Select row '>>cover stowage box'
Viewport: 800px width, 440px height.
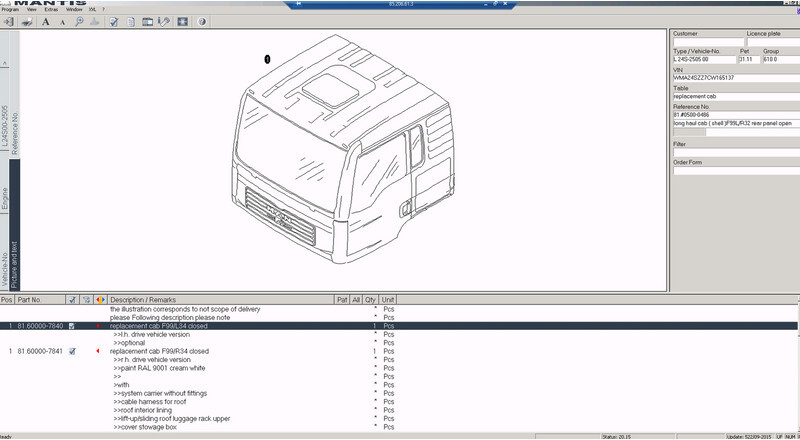[x=399, y=427]
